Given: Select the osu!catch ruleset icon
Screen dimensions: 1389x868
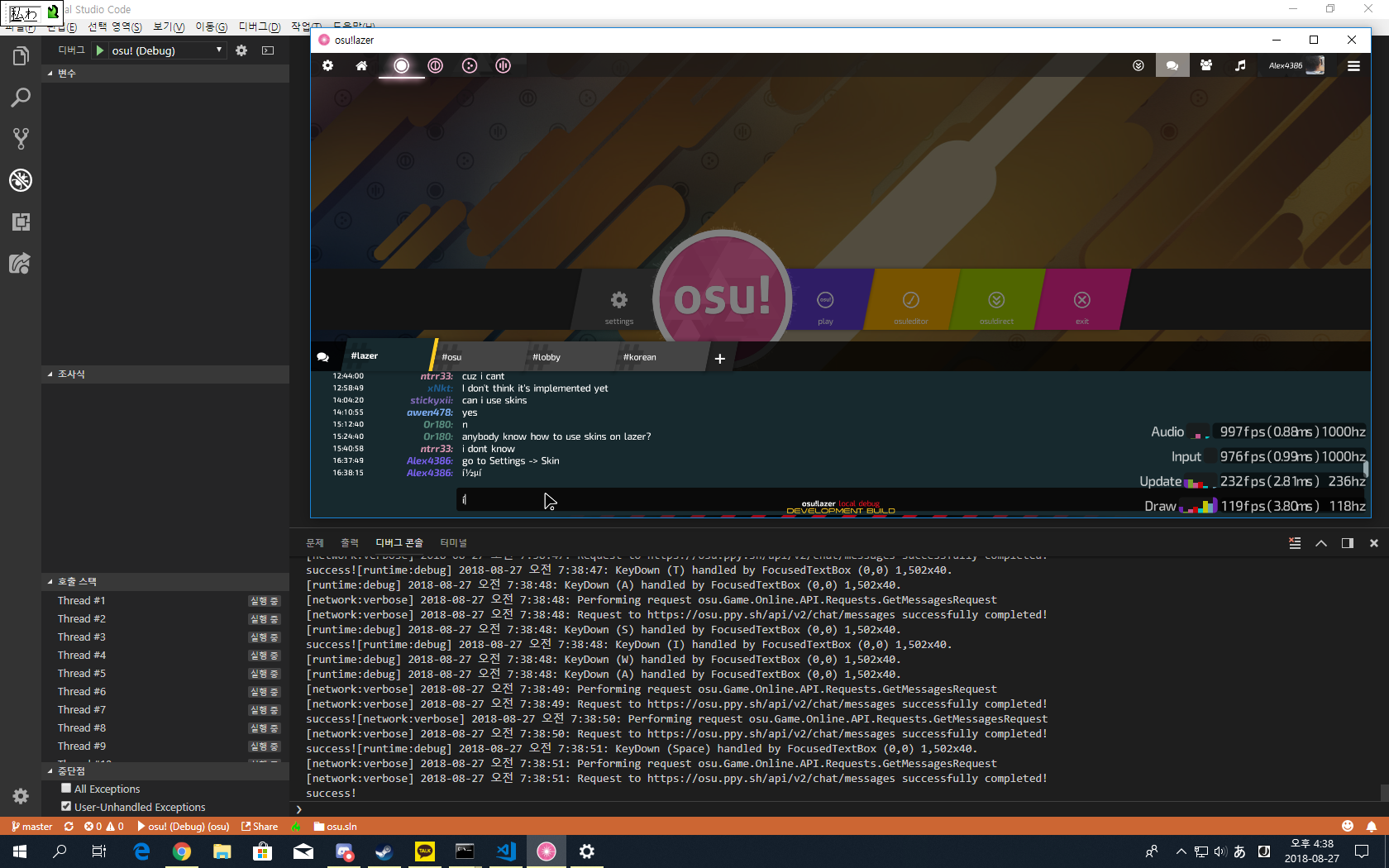Looking at the screenshot, I should click(470, 65).
